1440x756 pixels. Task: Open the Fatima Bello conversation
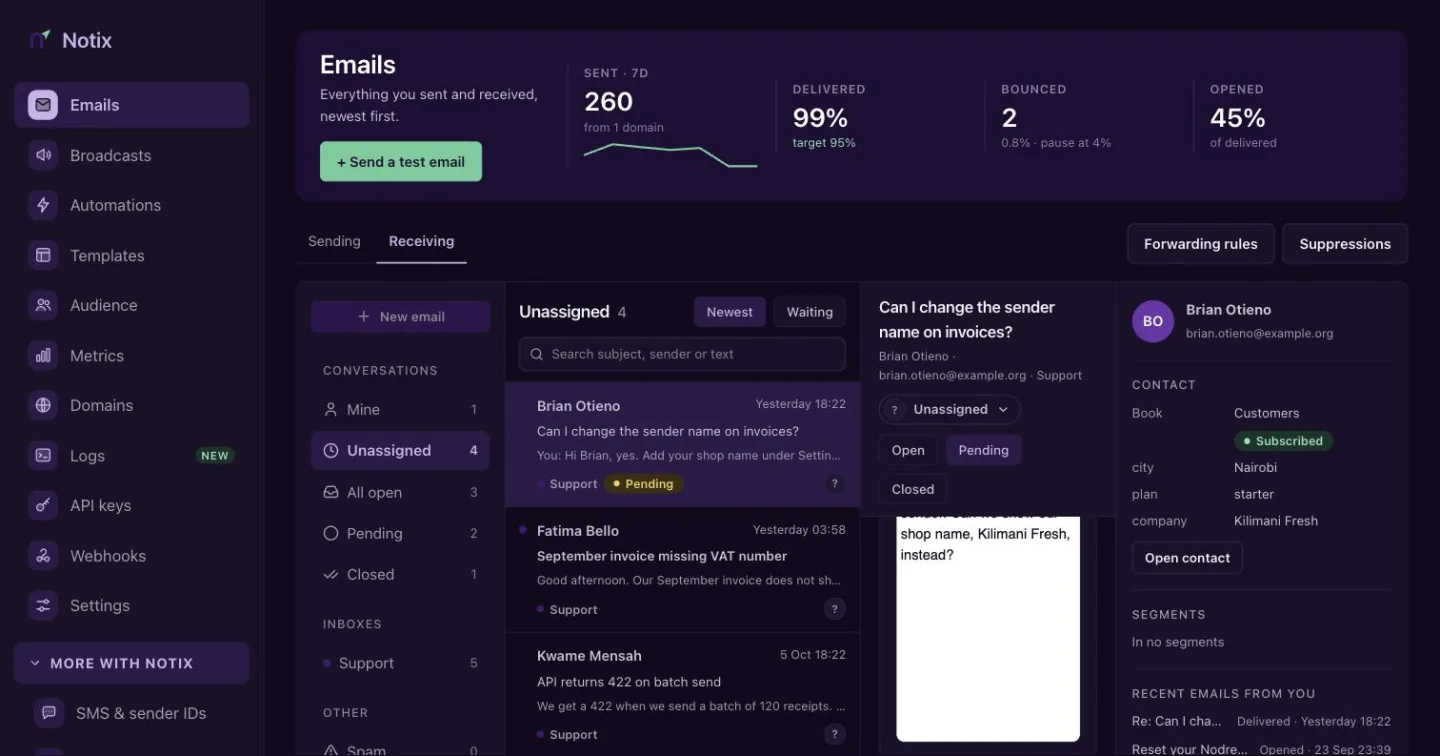(x=683, y=570)
